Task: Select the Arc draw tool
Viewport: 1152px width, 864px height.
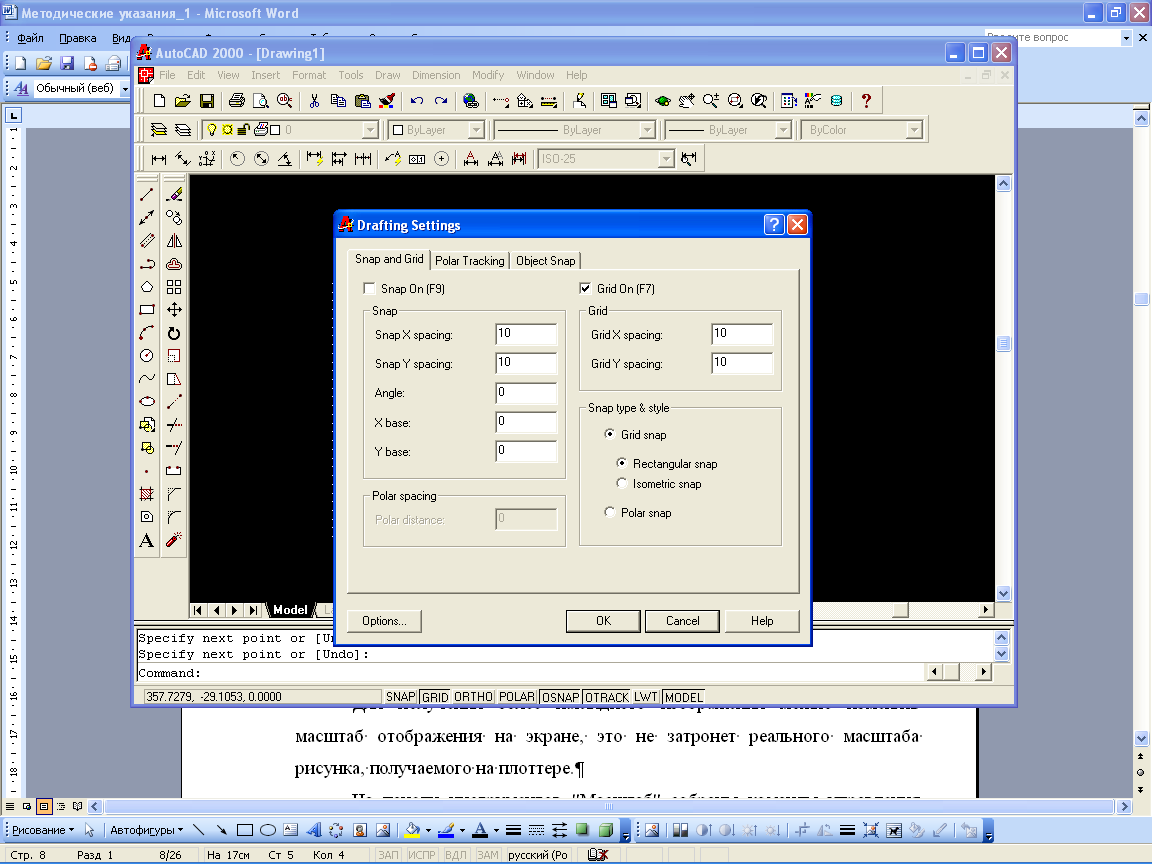Action: point(147,333)
